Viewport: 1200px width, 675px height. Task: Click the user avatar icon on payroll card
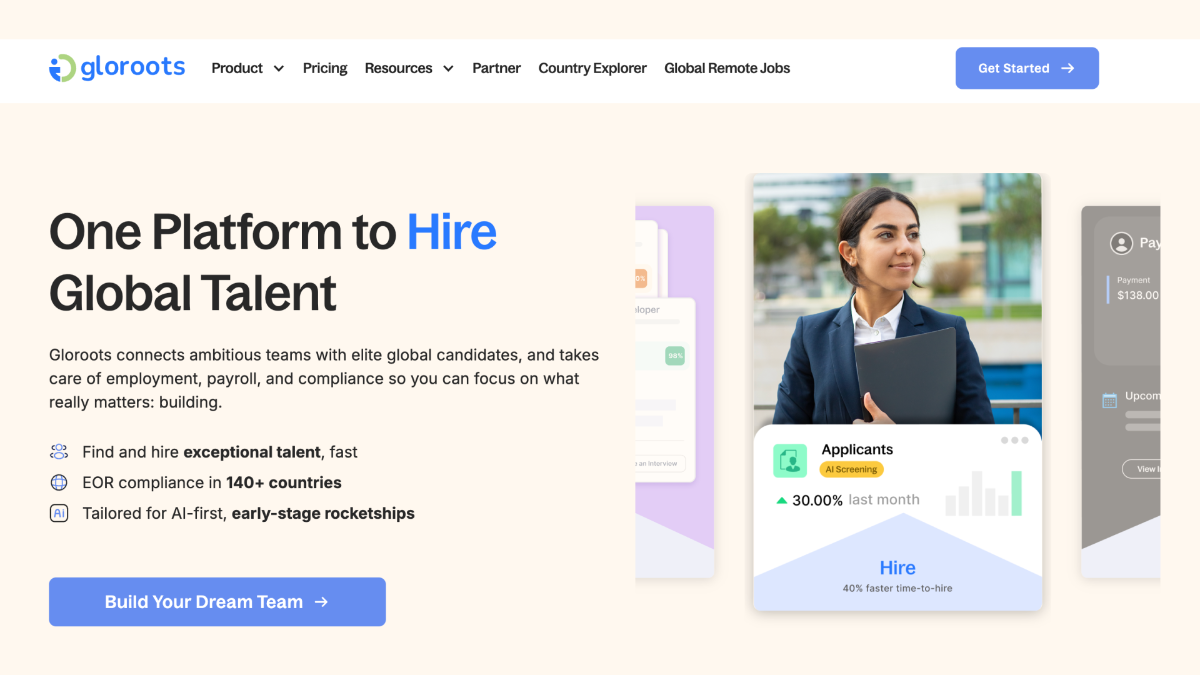click(x=1121, y=243)
